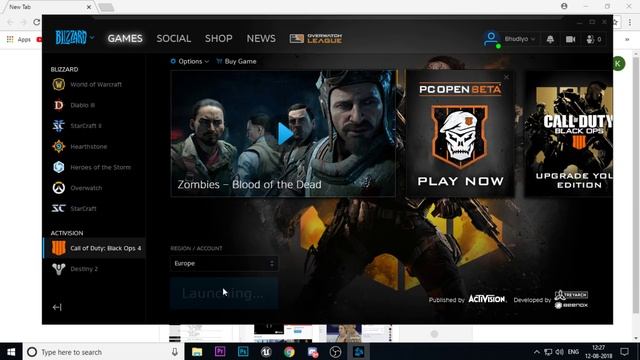Select StarCraft II icon in sidebar
The image size is (640, 360).
(x=59, y=126)
